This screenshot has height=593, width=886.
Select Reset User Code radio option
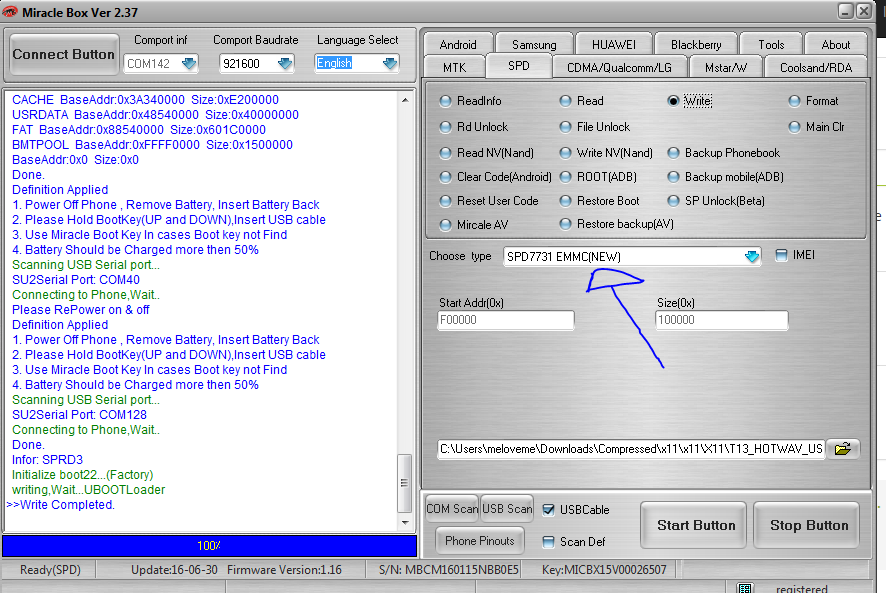(445, 201)
